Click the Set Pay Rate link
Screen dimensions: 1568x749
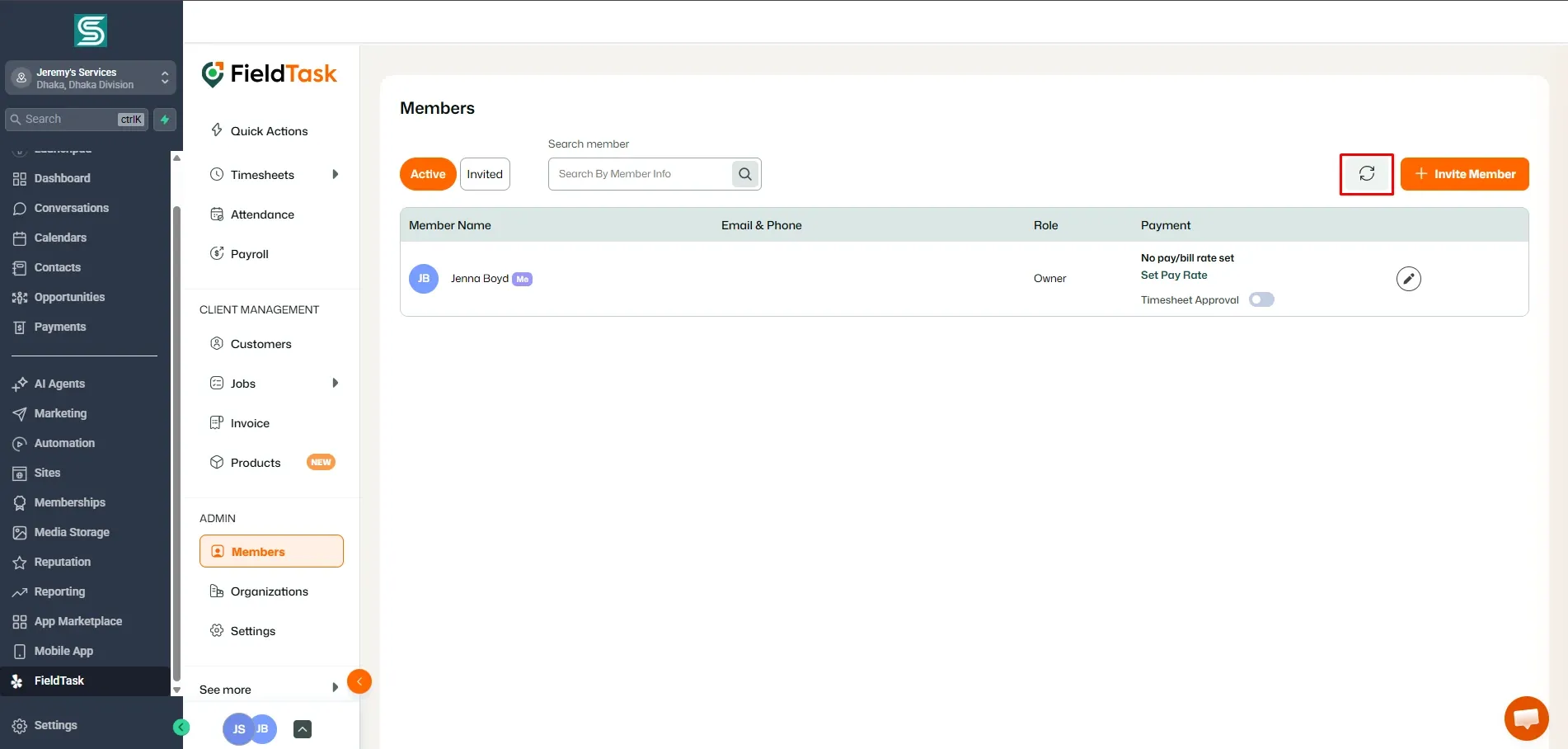1174,276
